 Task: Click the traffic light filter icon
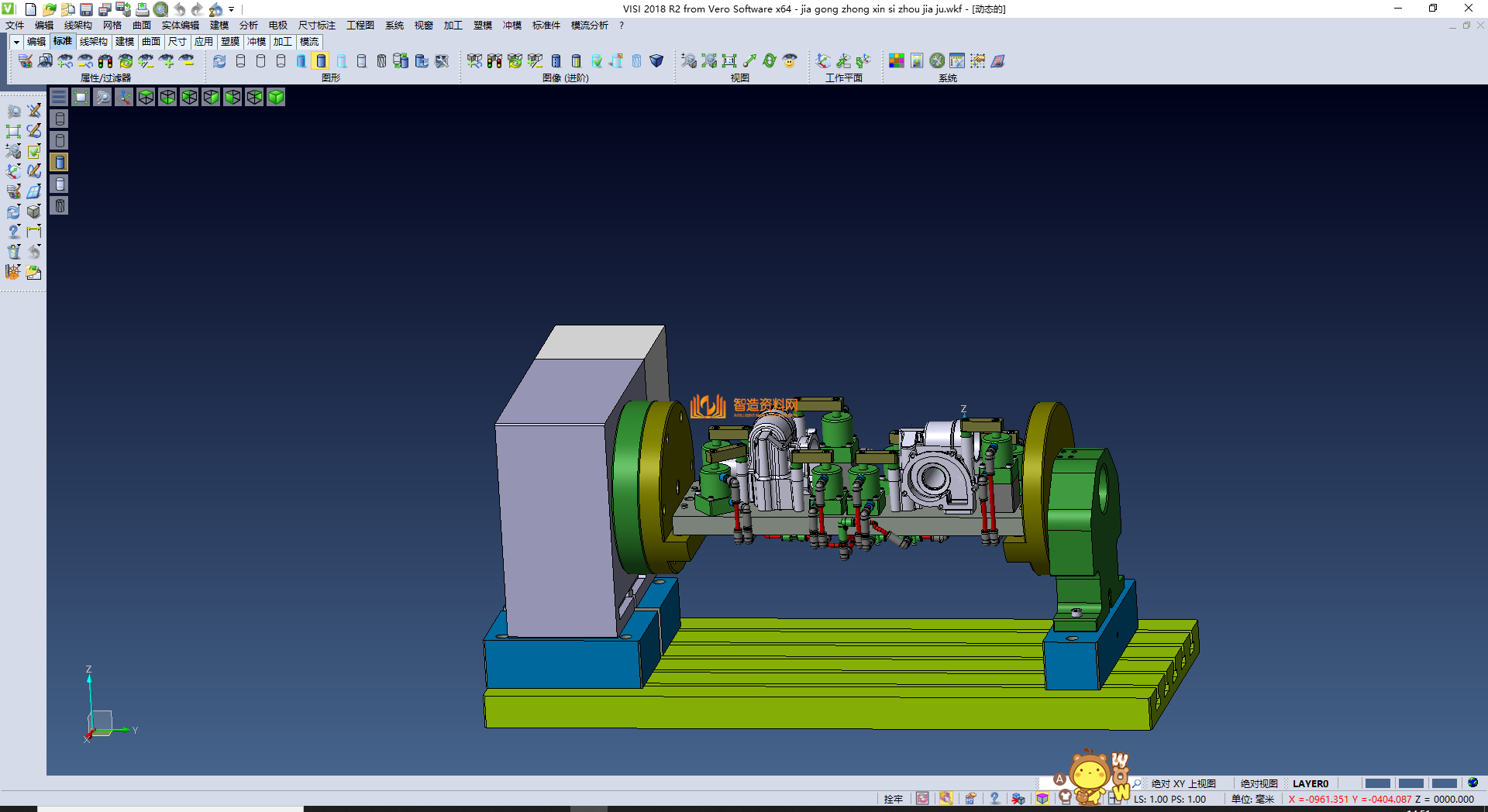[x=105, y=60]
